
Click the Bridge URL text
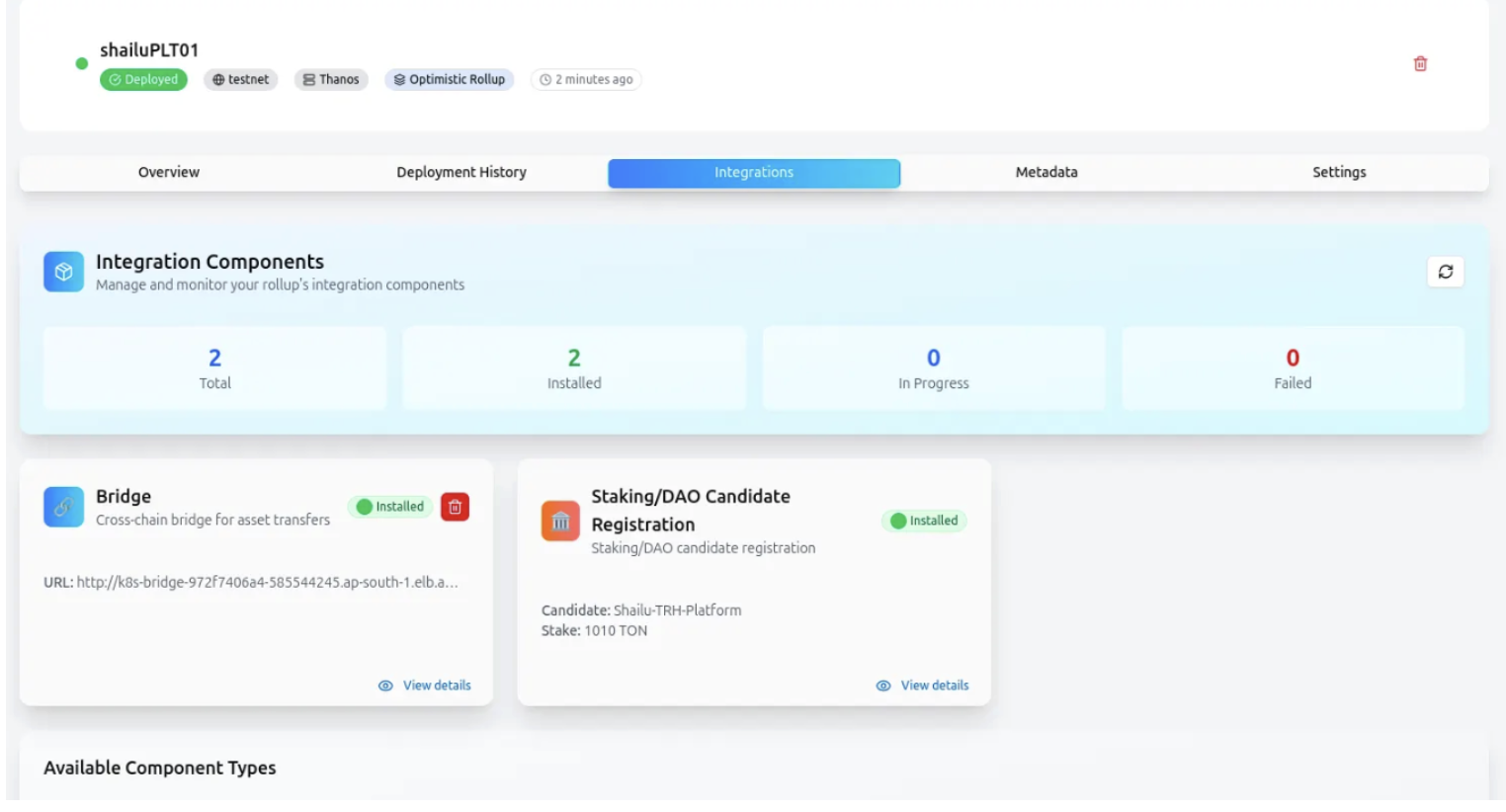coord(251,583)
